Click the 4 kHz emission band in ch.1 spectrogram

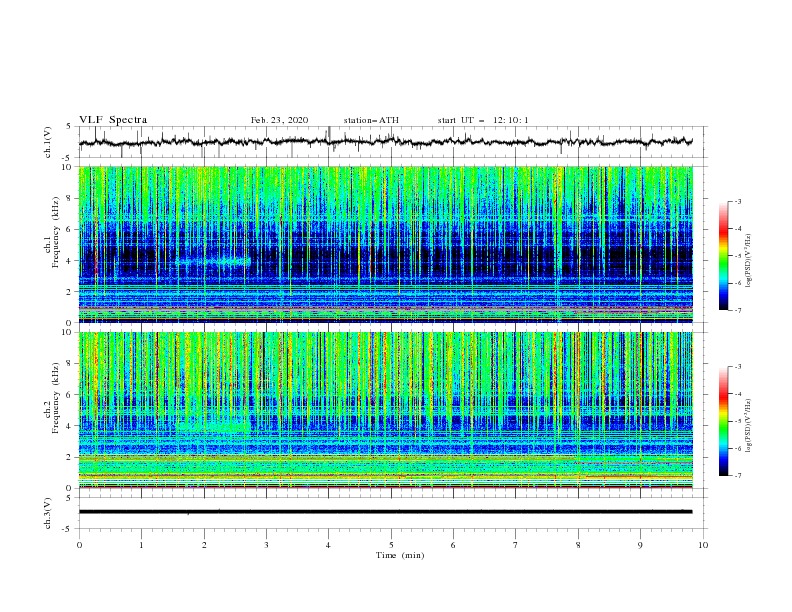[212, 262]
